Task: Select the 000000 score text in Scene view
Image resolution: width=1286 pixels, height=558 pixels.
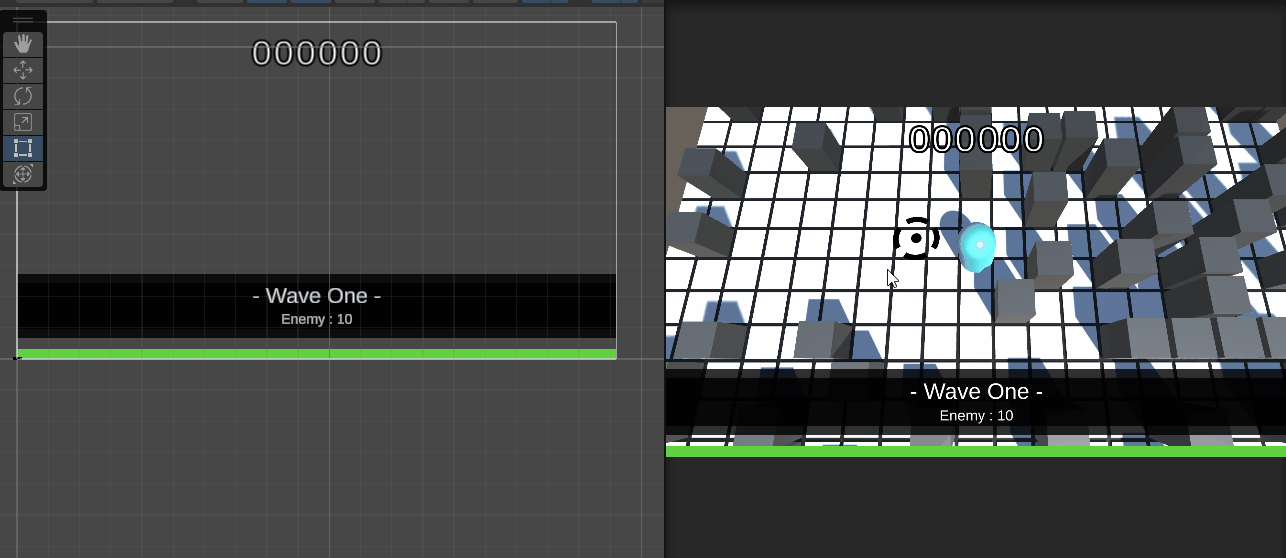Action: [x=317, y=53]
